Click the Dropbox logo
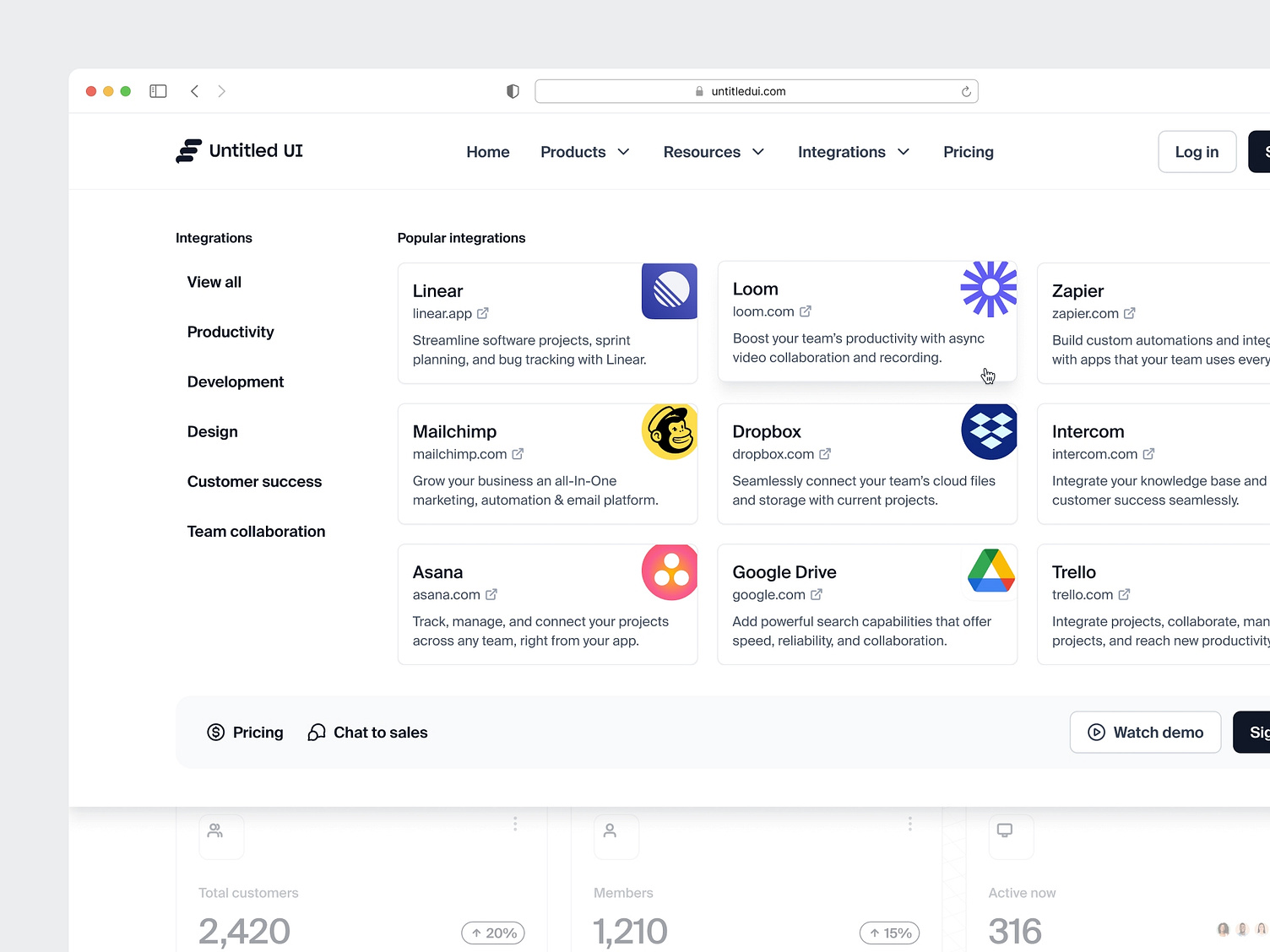The width and height of the screenshot is (1270, 952). [989, 431]
